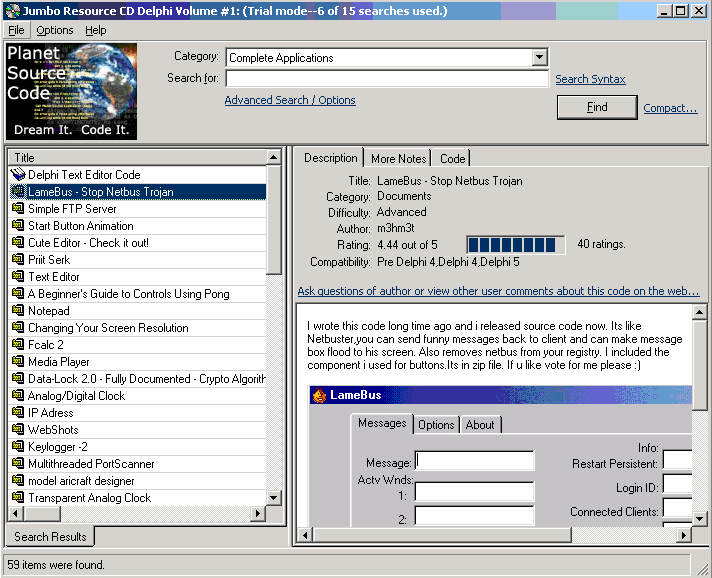Viewport: 712px width, 578px height.
Task: Switch to the More Notes tab
Action: pyautogui.click(x=398, y=159)
